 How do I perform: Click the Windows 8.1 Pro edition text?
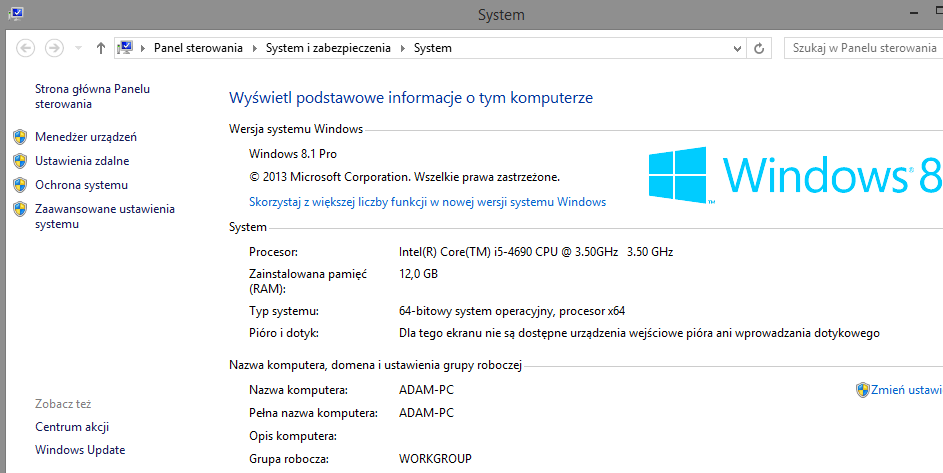[293, 154]
